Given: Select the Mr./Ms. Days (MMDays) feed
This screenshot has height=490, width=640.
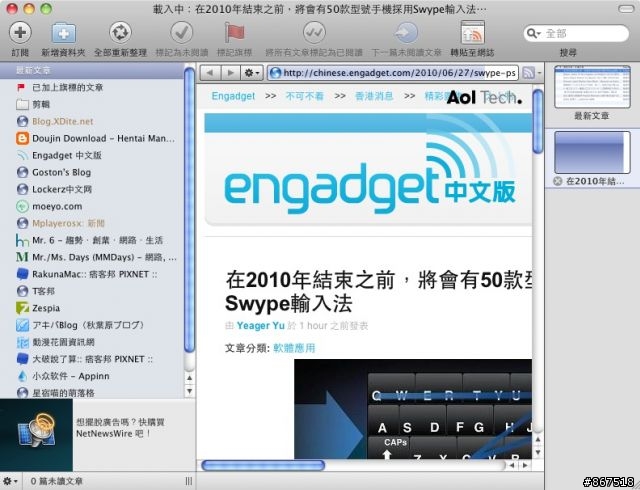Looking at the screenshot, I should pos(92,257).
